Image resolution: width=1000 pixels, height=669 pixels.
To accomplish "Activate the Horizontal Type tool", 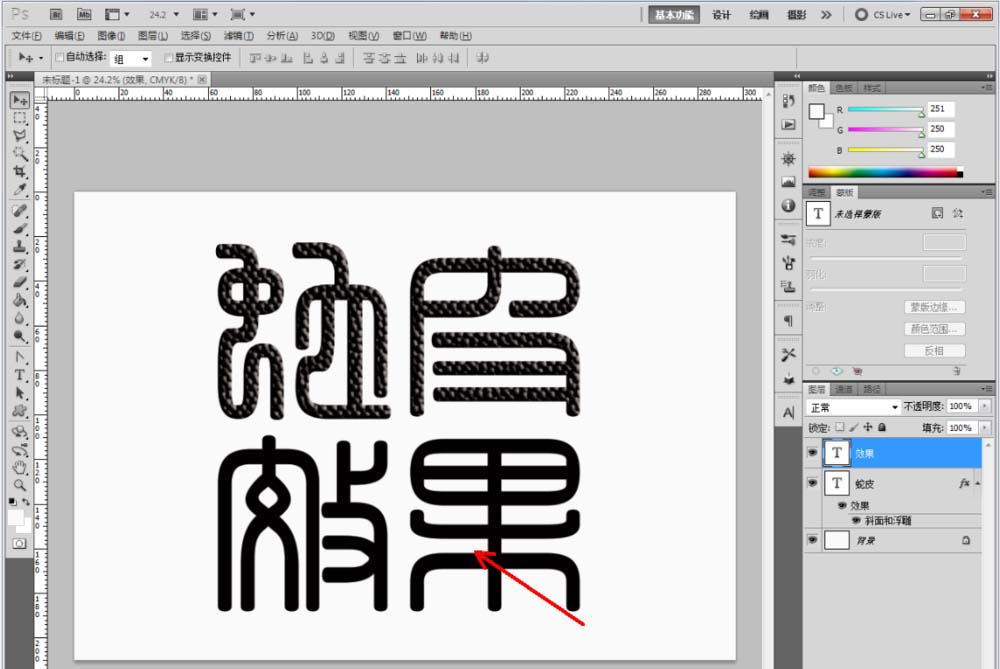I will coord(20,373).
